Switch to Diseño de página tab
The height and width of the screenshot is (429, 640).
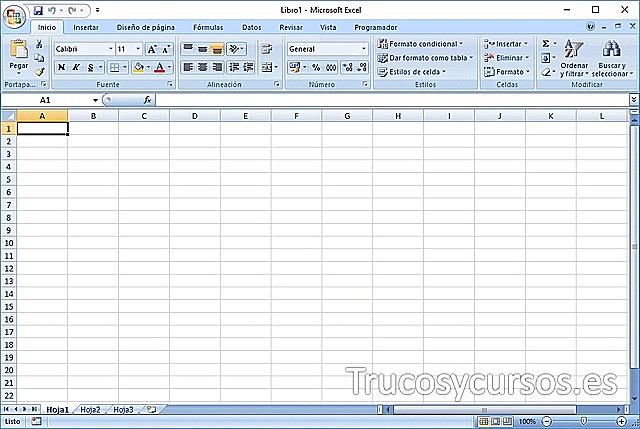[x=145, y=27]
